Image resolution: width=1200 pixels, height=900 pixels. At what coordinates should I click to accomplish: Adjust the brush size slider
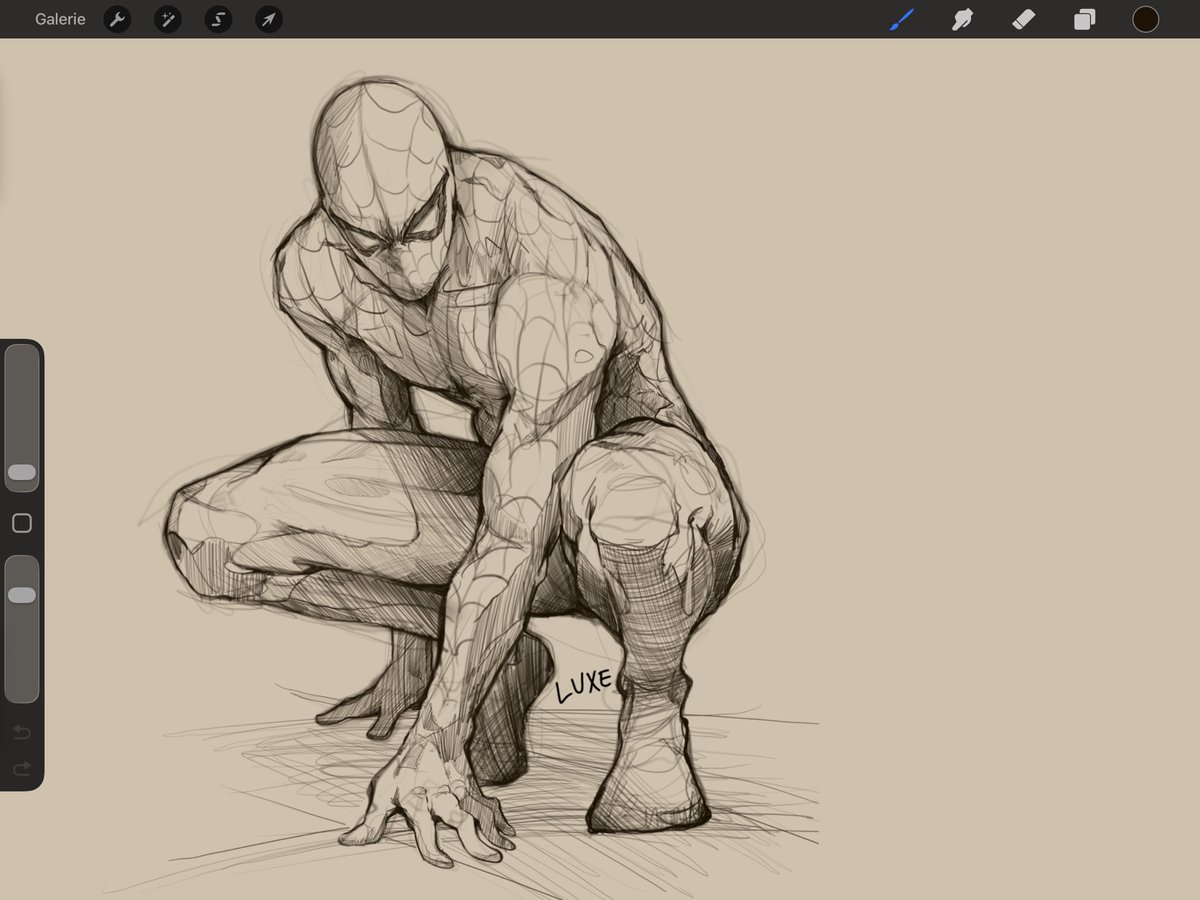(x=22, y=418)
